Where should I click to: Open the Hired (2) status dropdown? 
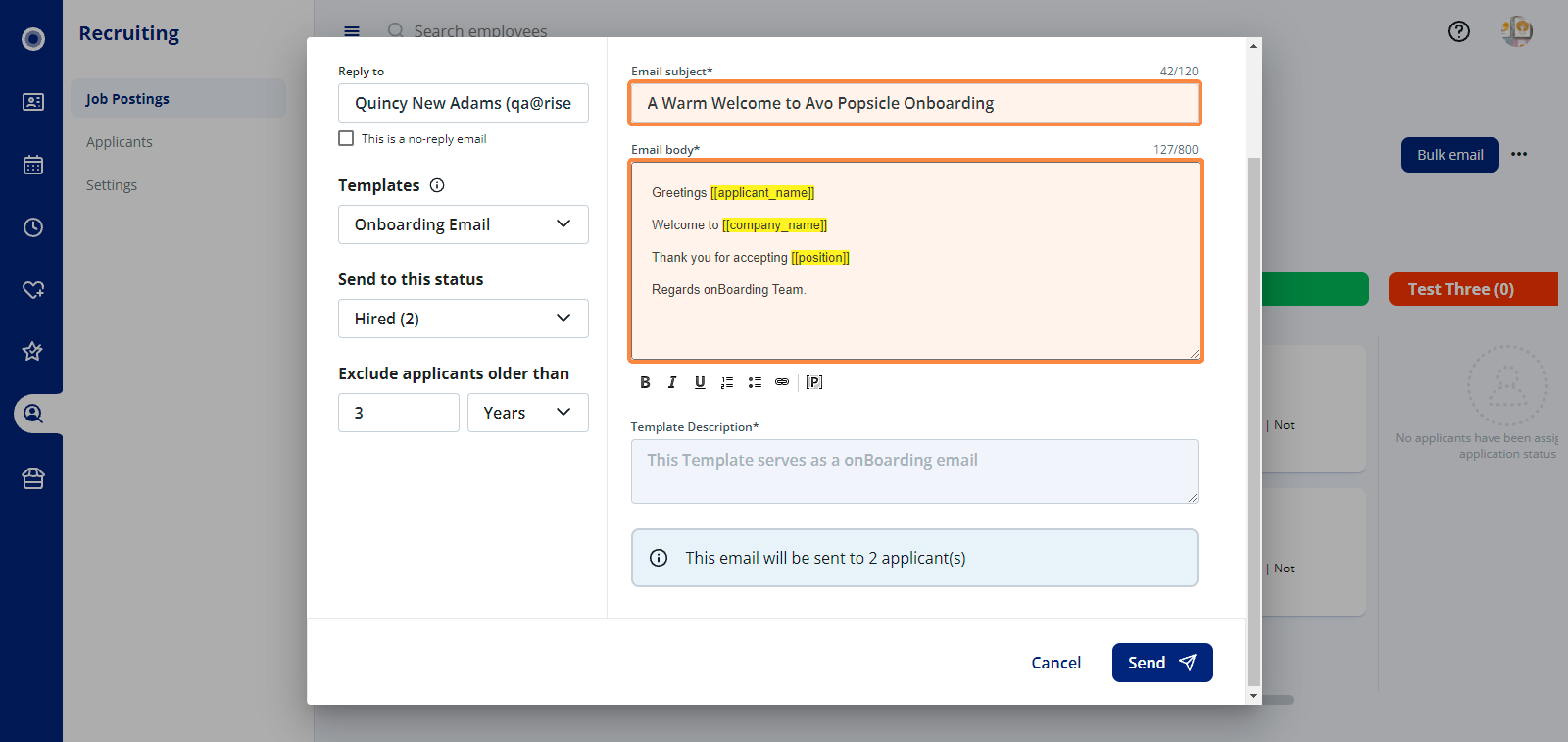click(x=463, y=319)
